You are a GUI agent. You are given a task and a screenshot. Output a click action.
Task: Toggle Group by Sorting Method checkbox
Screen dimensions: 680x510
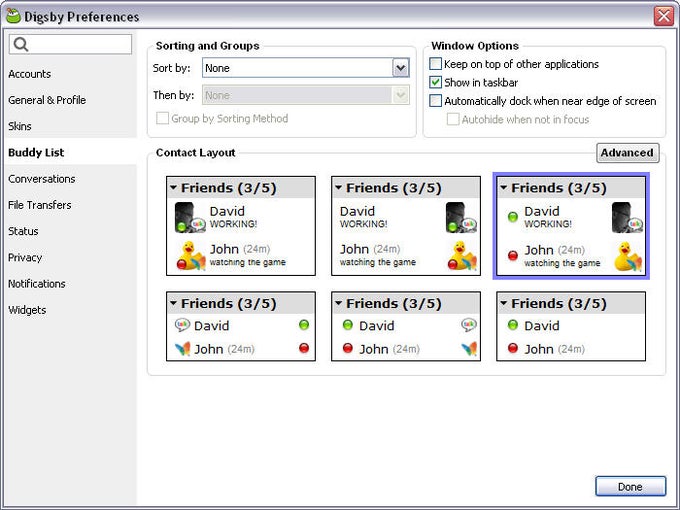pyautogui.click(x=162, y=118)
